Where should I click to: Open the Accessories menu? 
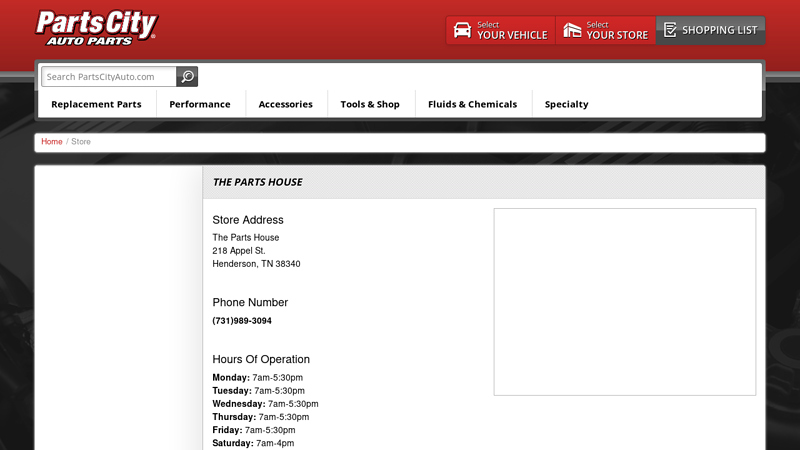coord(285,104)
